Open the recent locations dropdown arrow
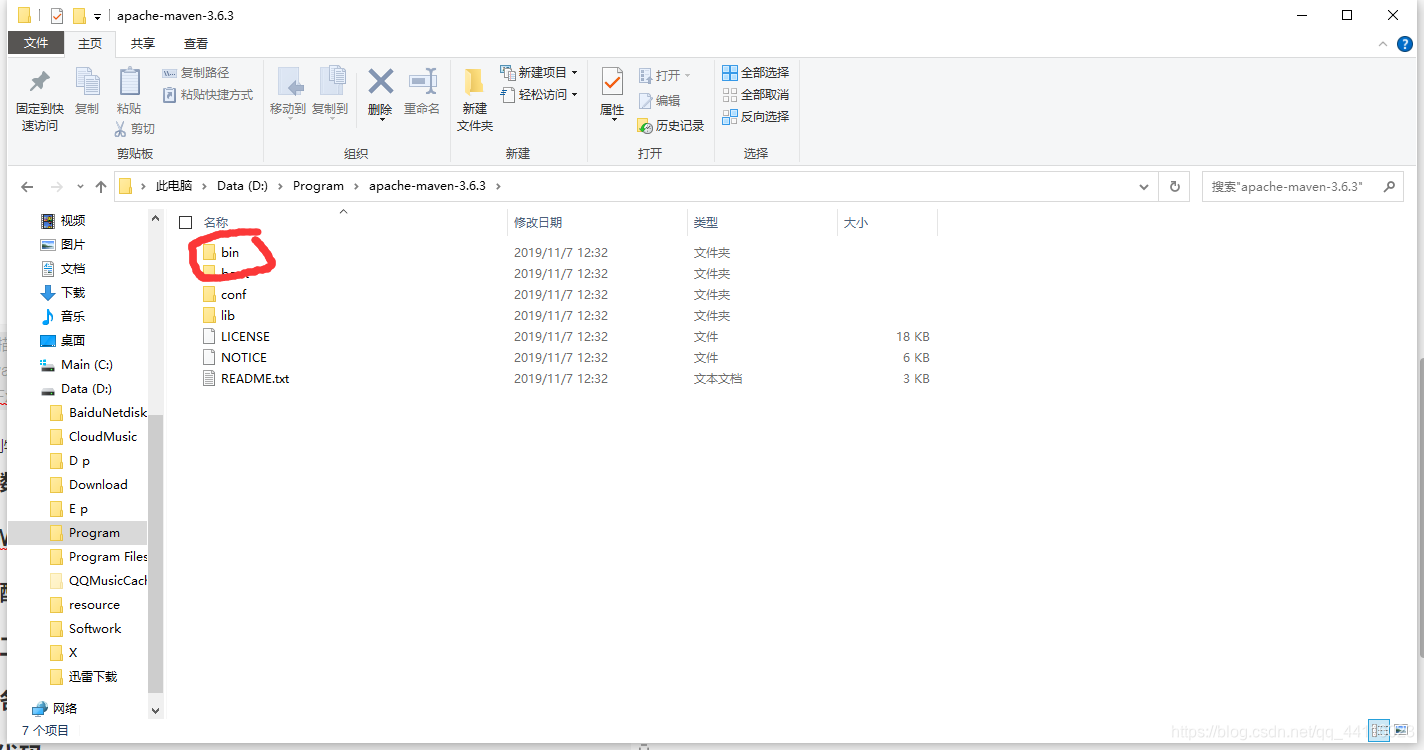This screenshot has height=750, width=1424. pyautogui.click(x=82, y=188)
